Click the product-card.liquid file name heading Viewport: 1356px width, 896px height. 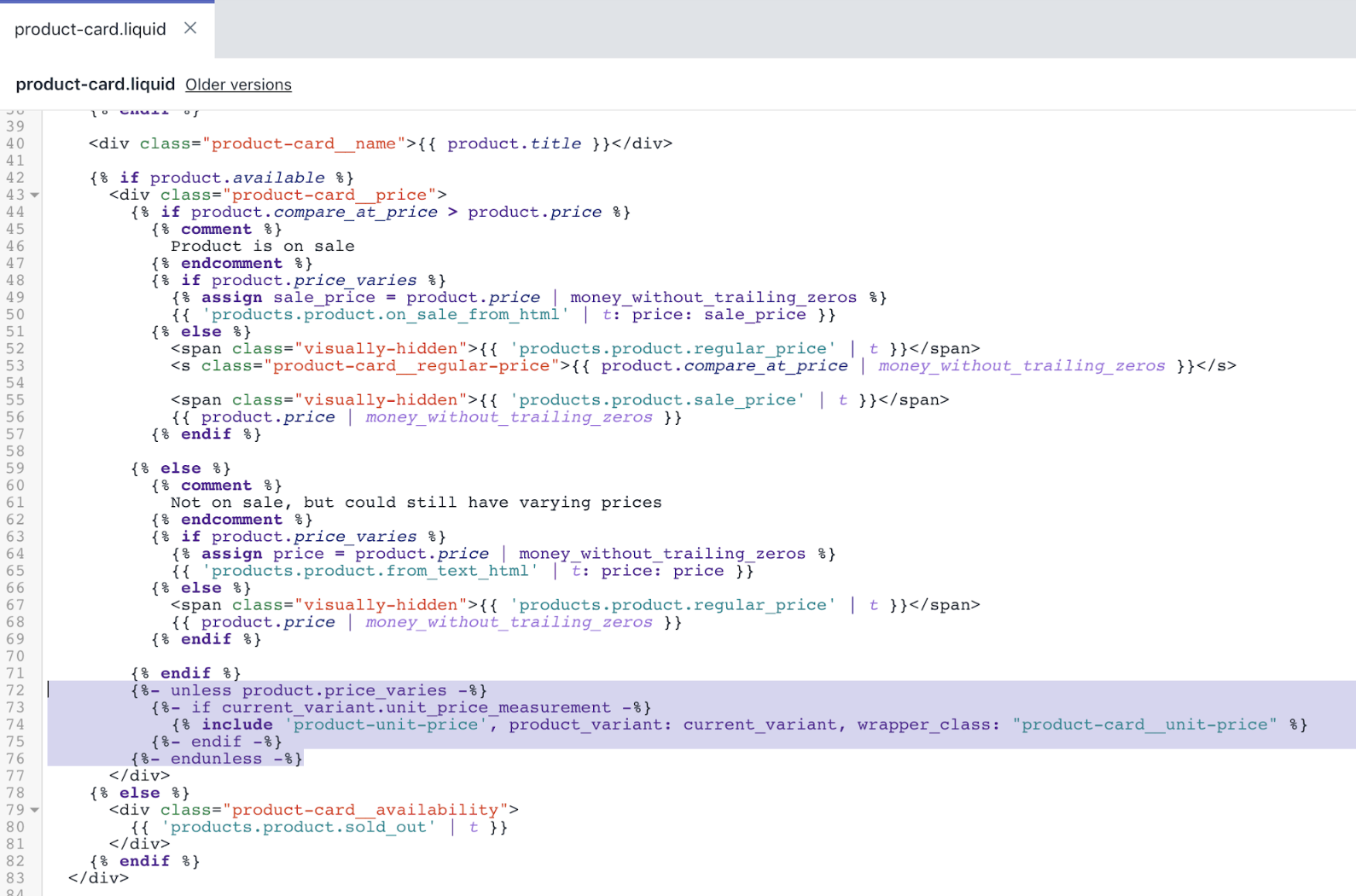pyautogui.click(x=95, y=84)
